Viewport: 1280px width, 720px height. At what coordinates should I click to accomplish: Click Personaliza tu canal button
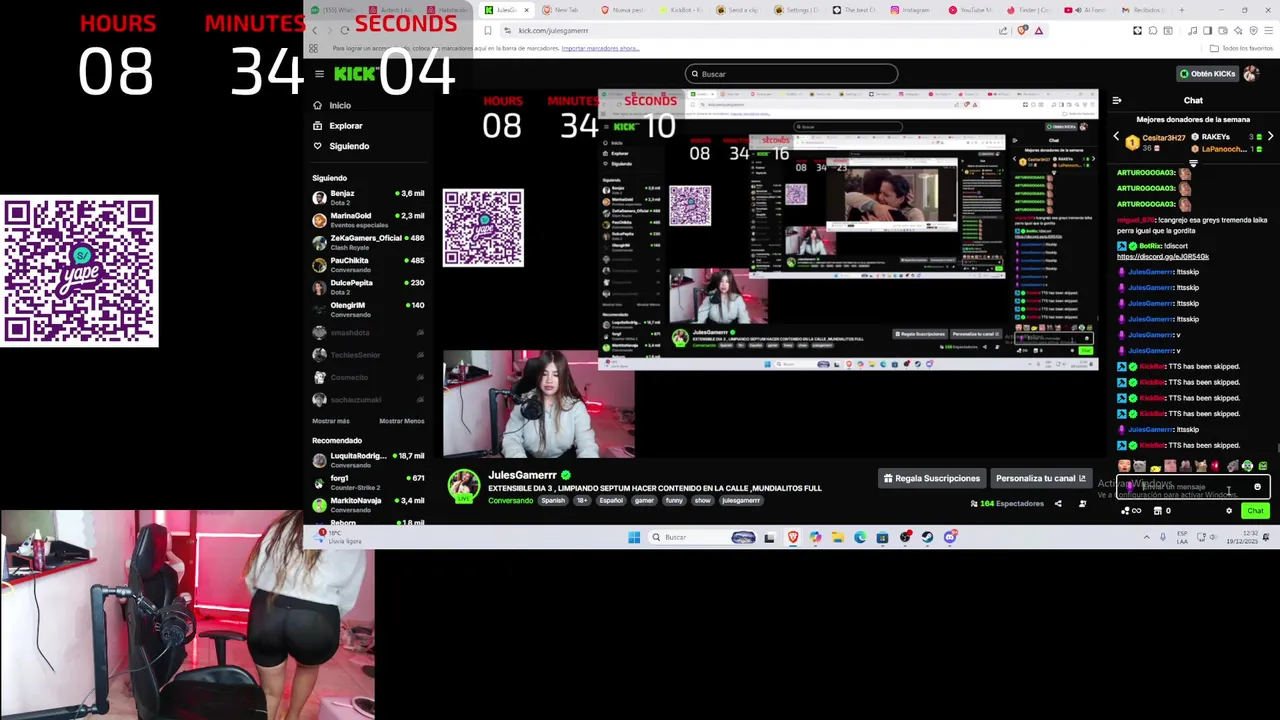tap(1040, 478)
